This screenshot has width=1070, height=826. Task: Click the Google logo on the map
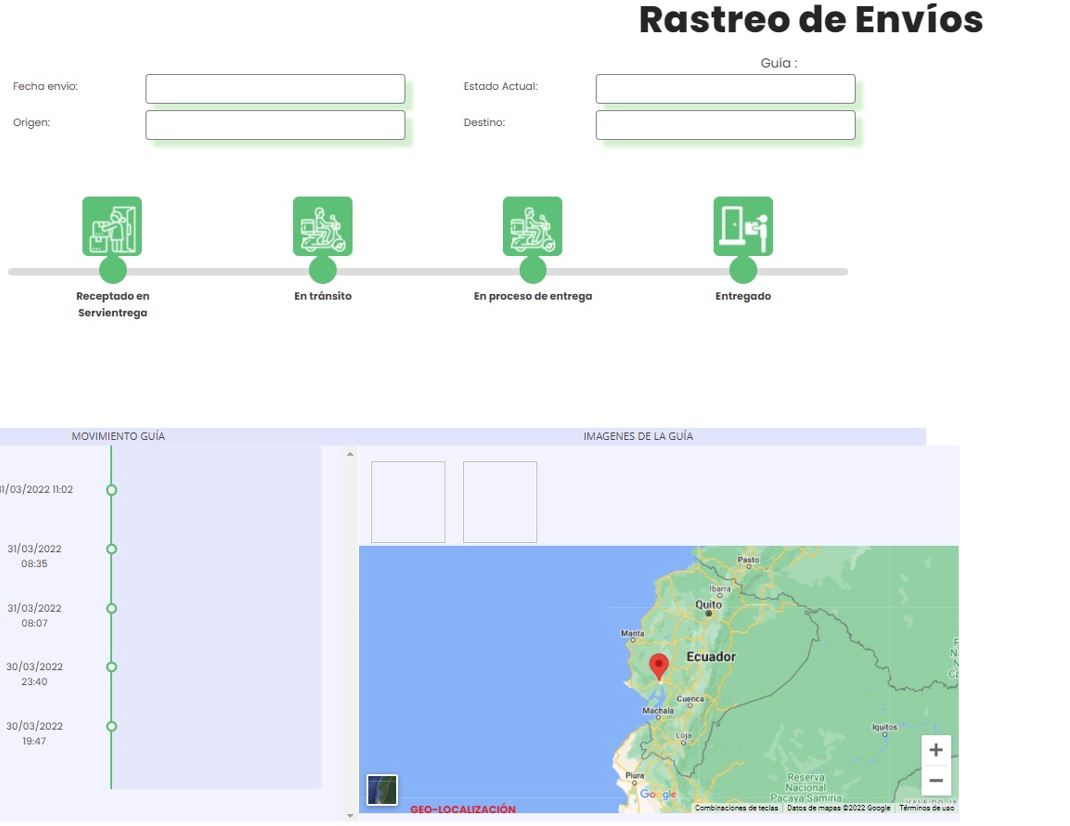[658, 794]
